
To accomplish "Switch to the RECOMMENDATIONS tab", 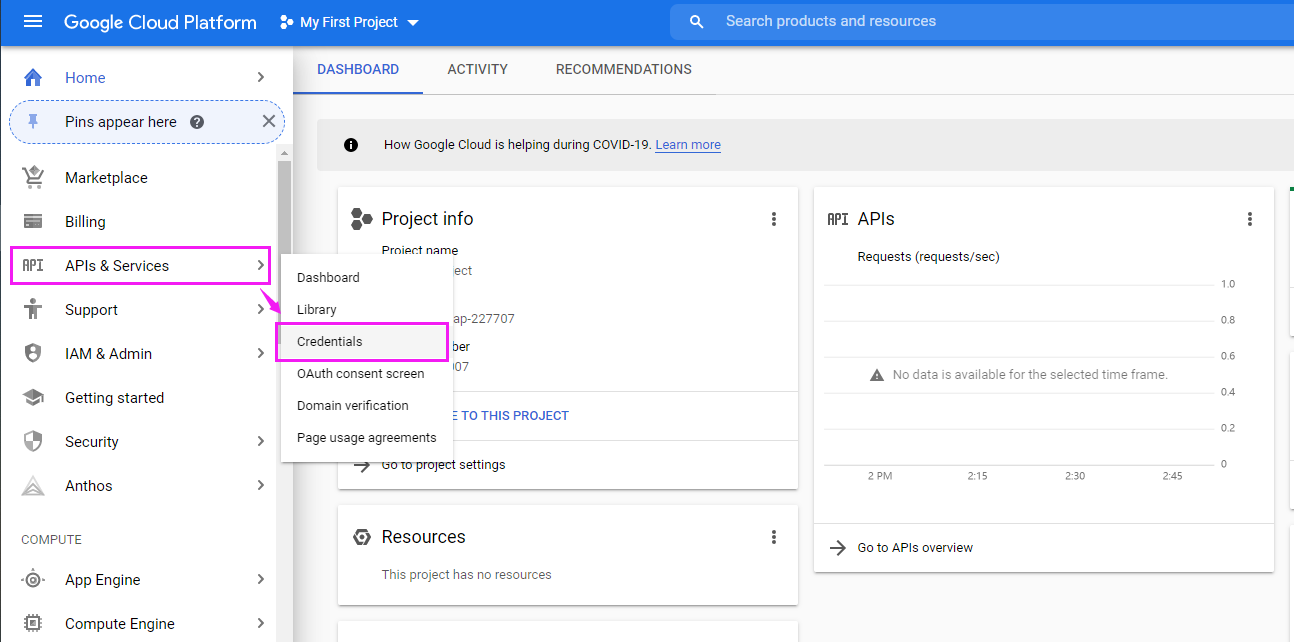I will 624,70.
